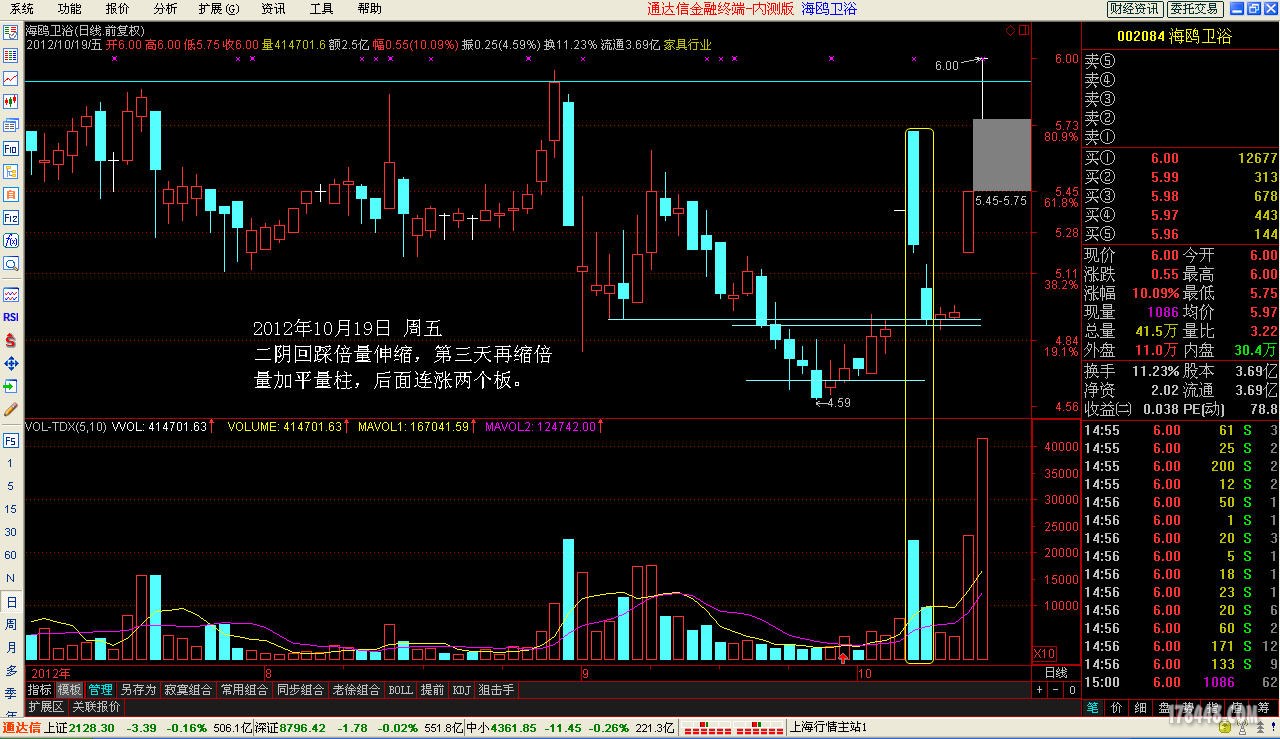Open the 扩展 menu
The image size is (1280, 739).
coord(218,9)
